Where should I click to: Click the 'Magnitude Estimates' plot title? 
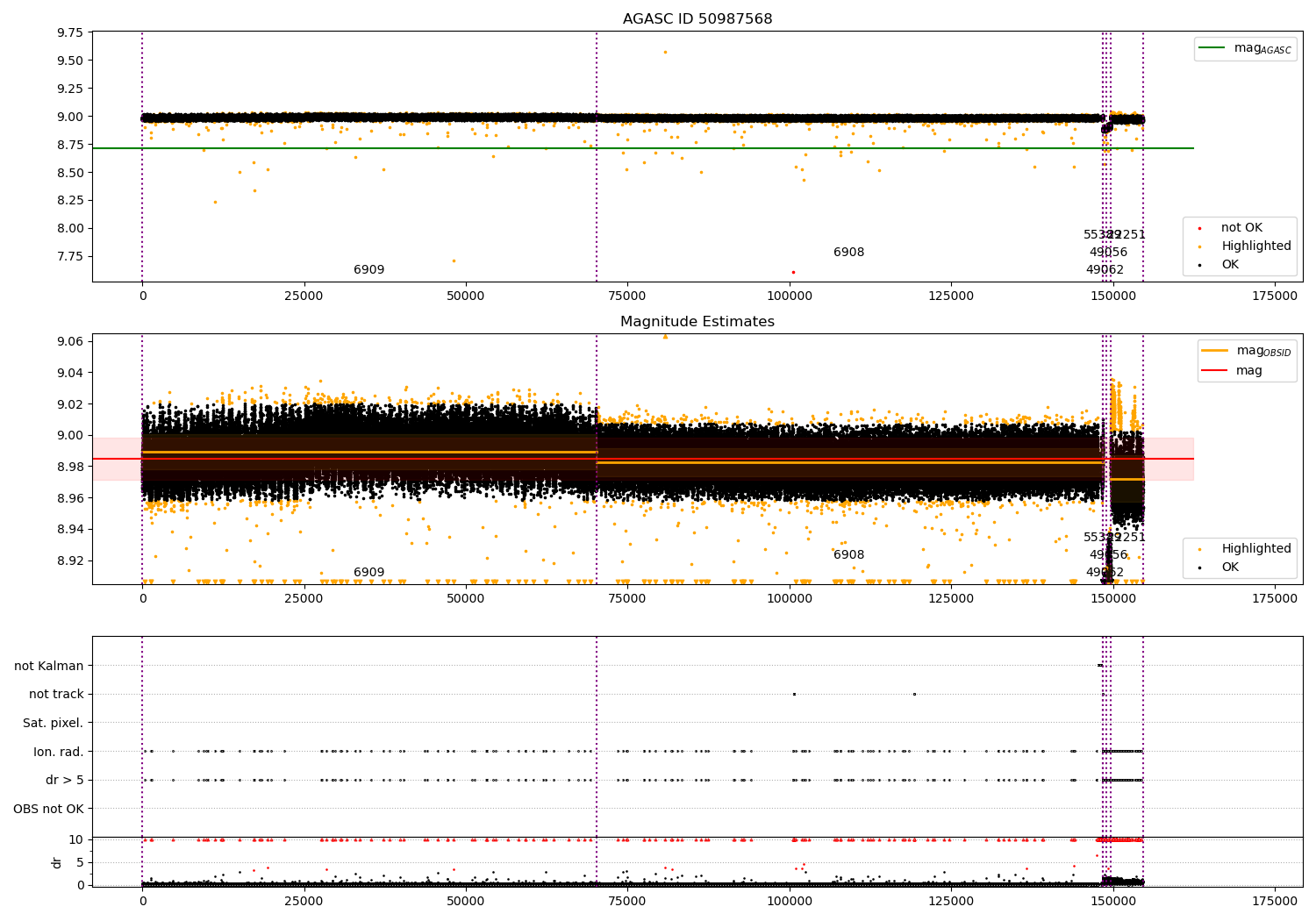coord(697,322)
